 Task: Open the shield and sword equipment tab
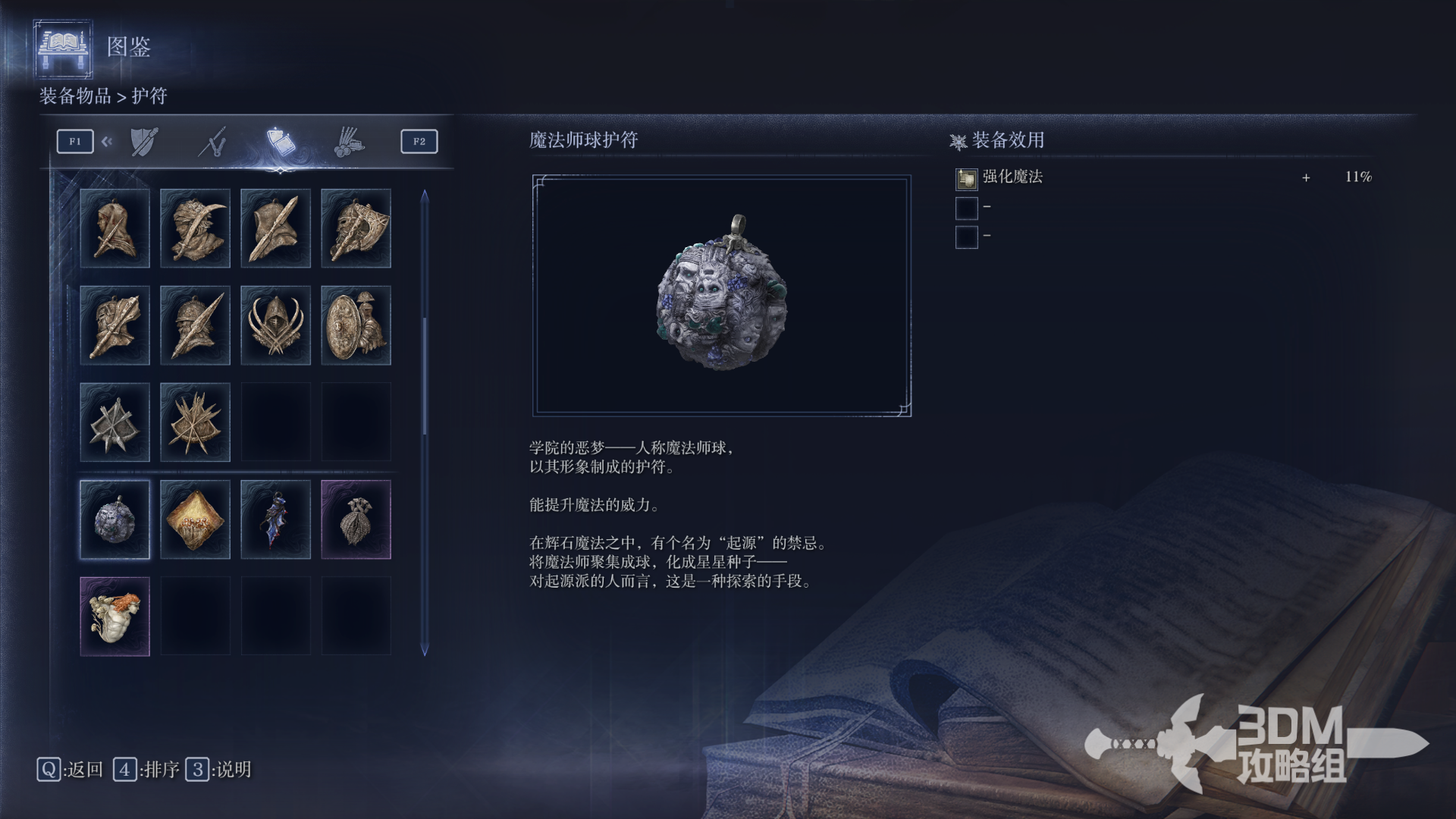click(144, 142)
